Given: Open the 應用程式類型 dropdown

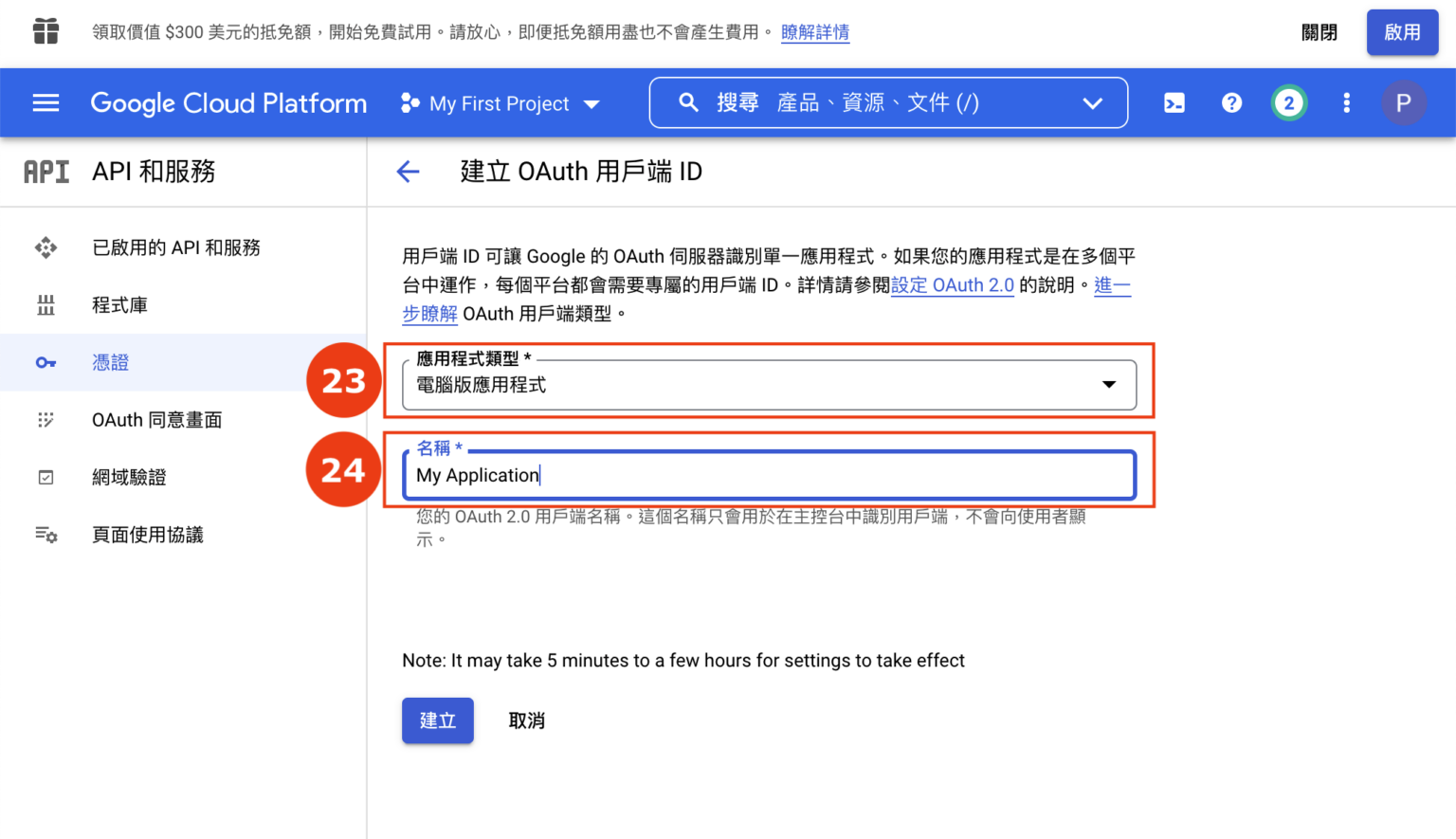Looking at the screenshot, I should [x=769, y=385].
